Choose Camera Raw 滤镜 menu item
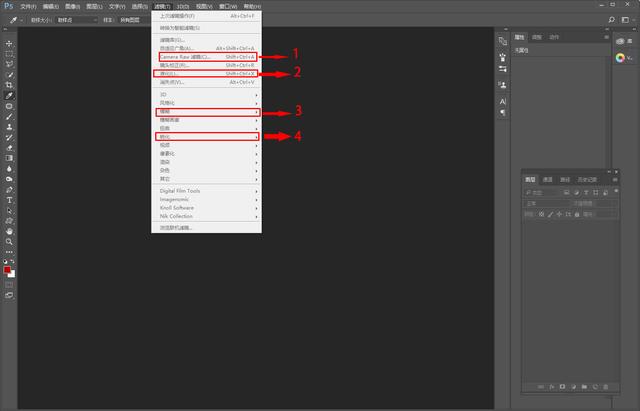The width and height of the screenshot is (640, 411). 208,57
